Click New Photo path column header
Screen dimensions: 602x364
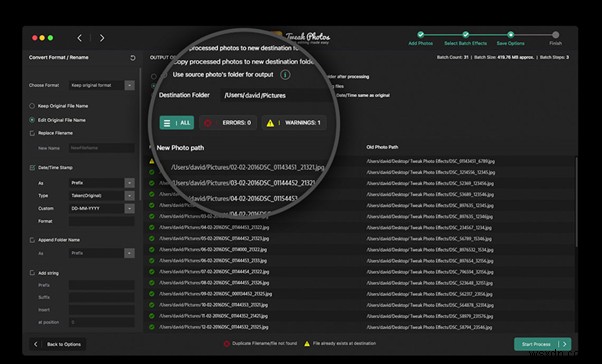point(180,148)
